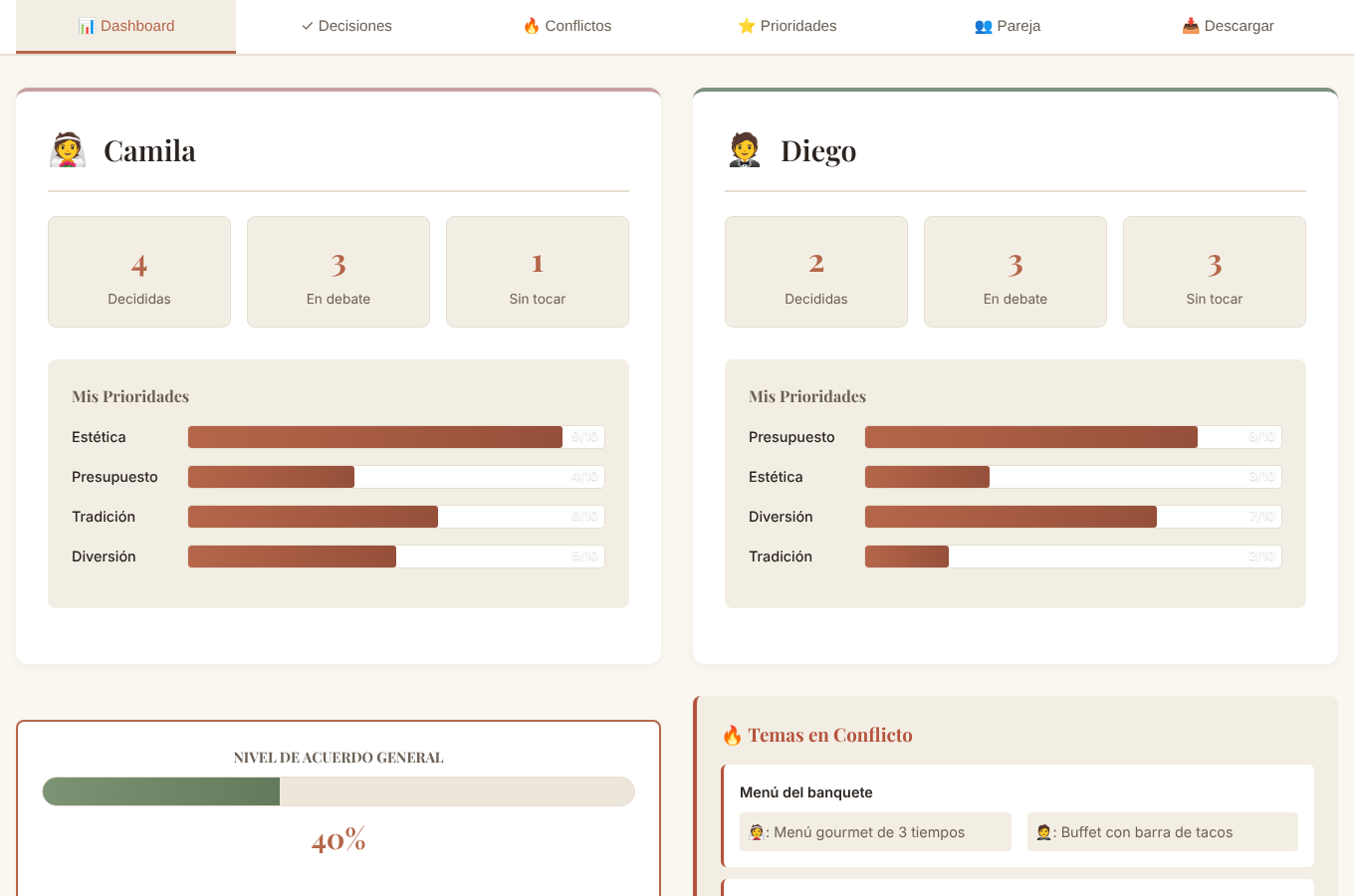Click Mis Prioridades heading in Diego's card
This screenshot has height=896, width=1354.
[807, 396]
